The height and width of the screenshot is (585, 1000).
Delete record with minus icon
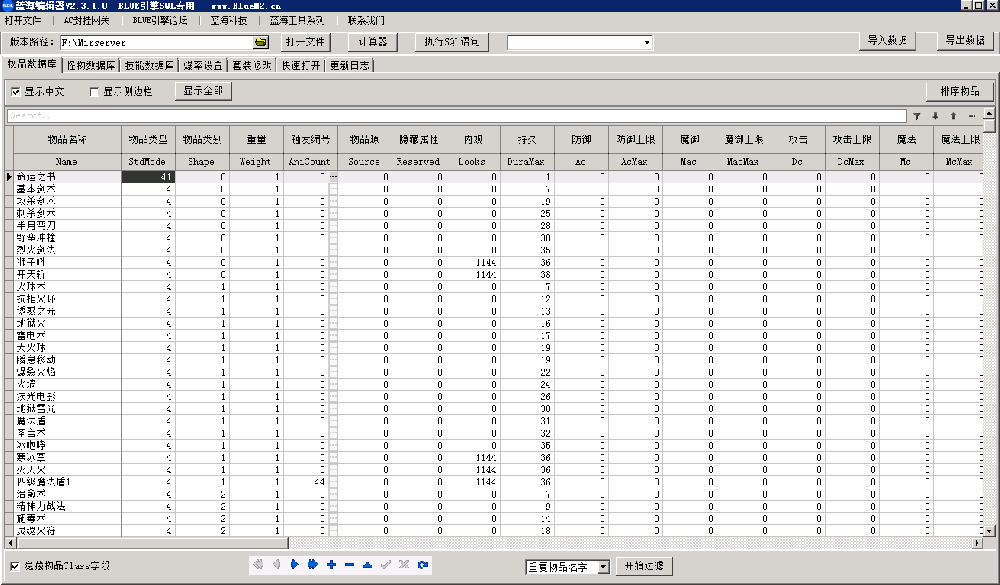pos(349,565)
